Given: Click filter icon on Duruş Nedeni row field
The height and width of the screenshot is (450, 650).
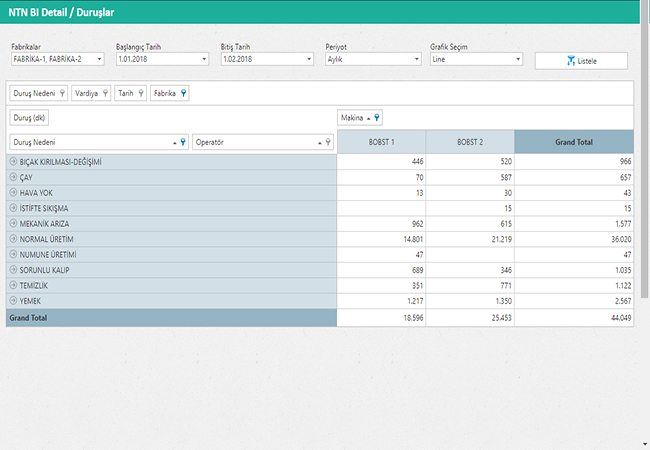Looking at the screenshot, I should point(183,143).
